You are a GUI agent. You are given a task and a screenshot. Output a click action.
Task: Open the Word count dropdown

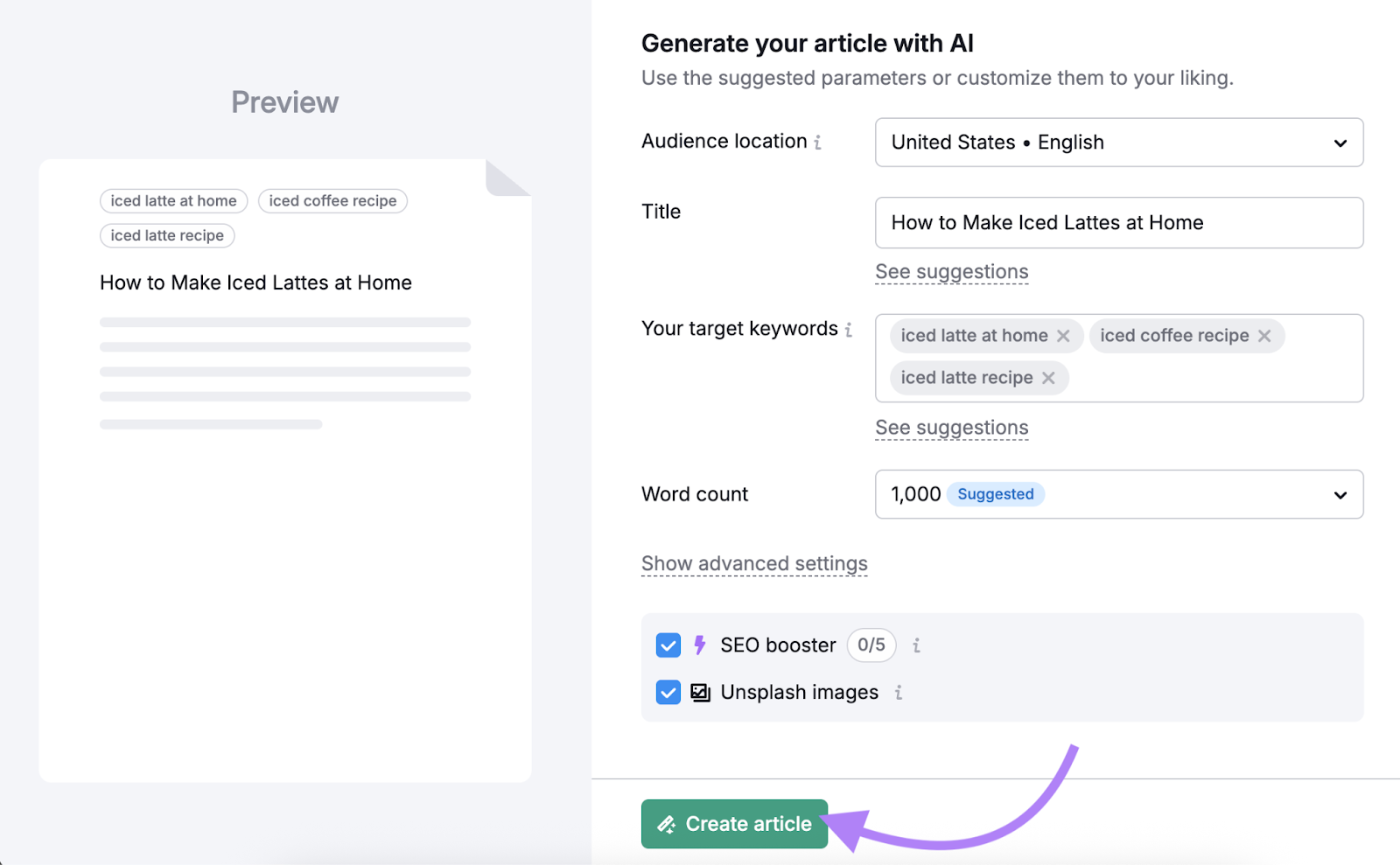[1340, 494]
